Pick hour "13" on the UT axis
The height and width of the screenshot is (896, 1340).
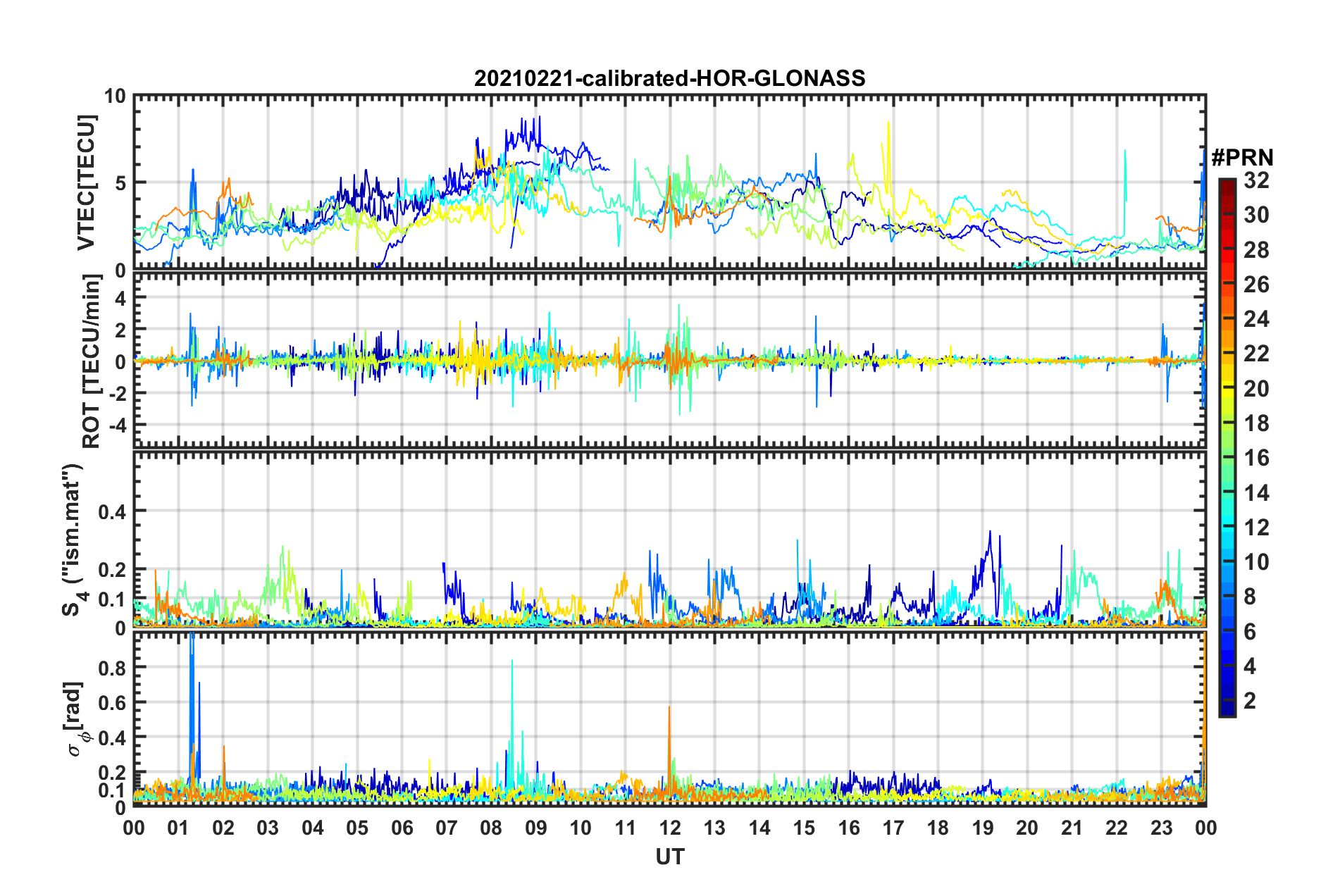coord(714,828)
